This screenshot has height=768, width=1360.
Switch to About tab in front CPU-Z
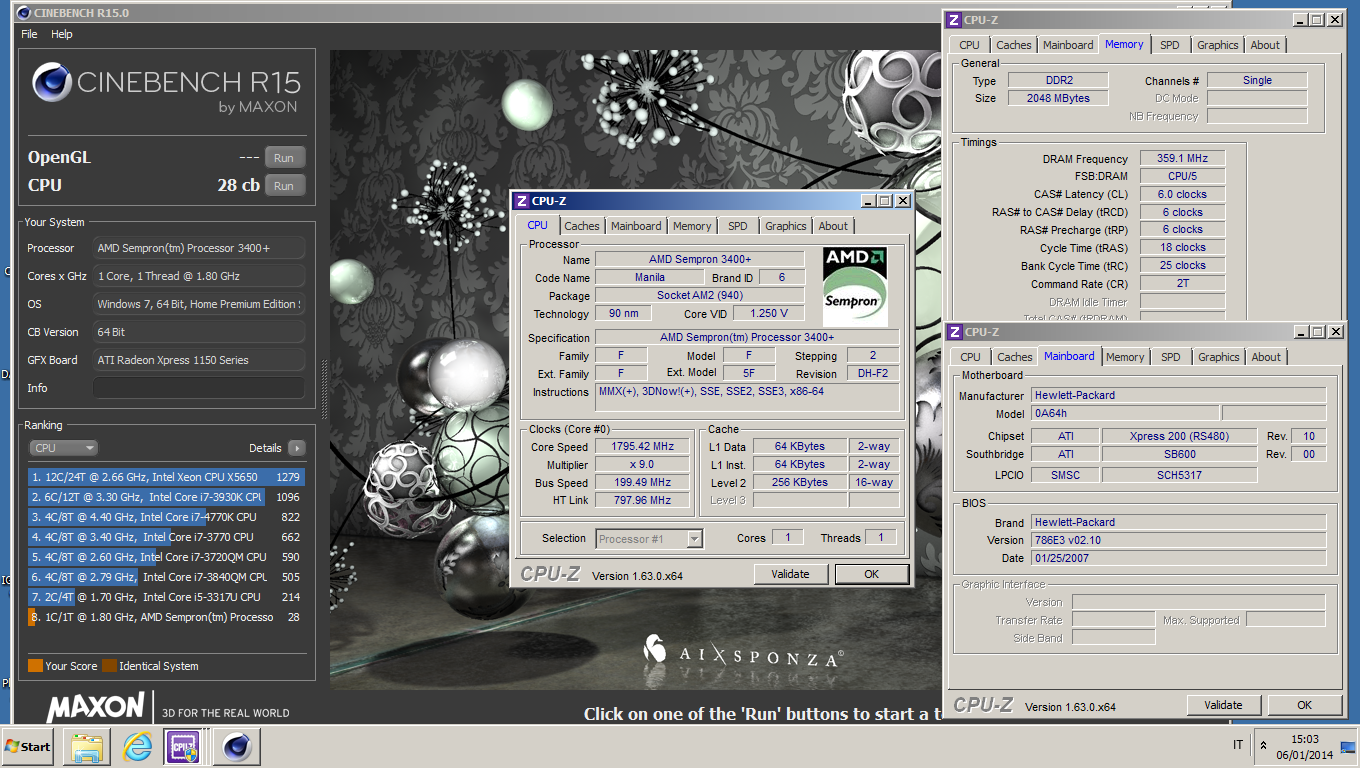[x=833, y=226]
